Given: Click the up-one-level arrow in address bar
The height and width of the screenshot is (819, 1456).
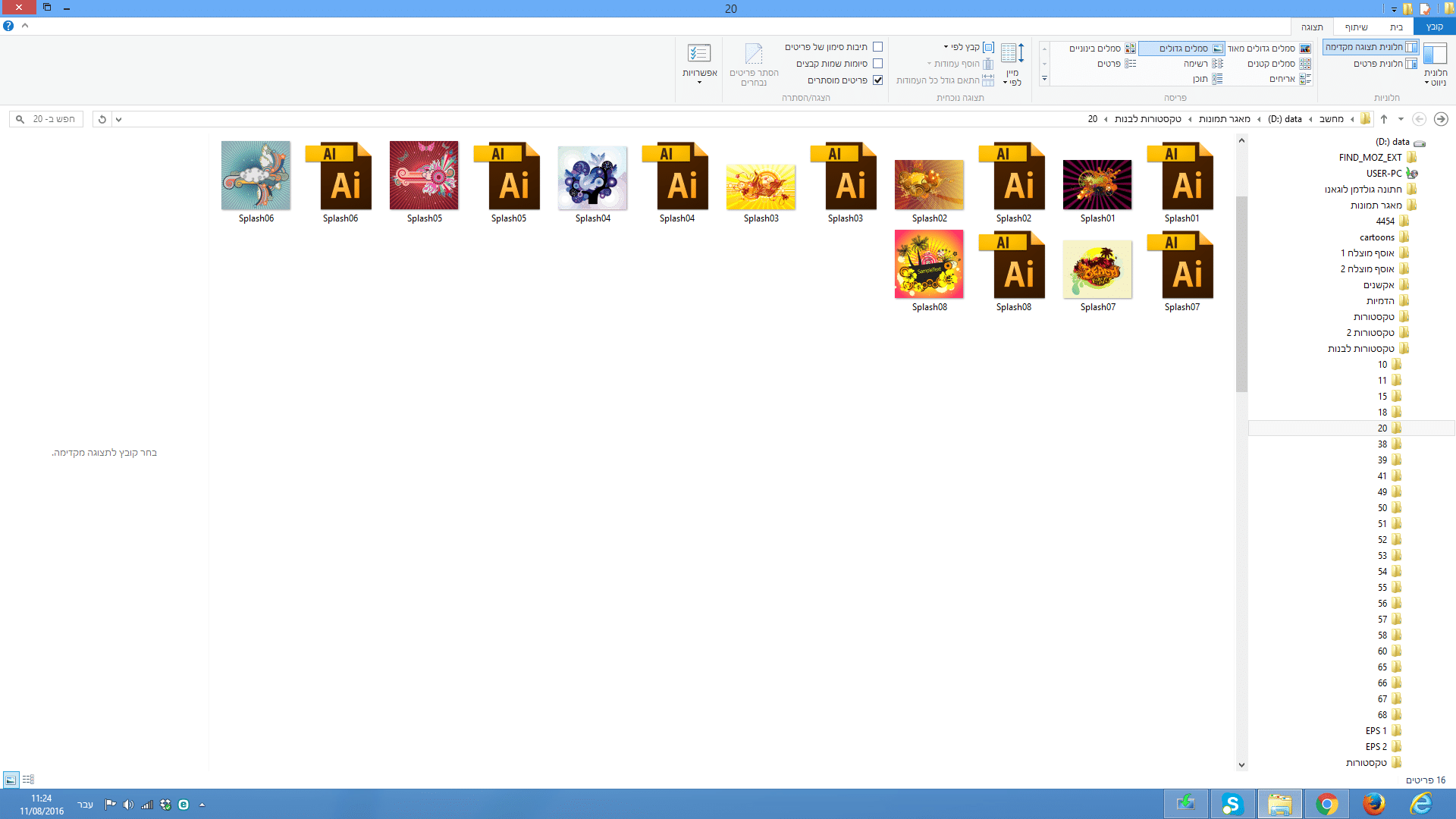Looking at the screenshot, I should 1384,119.
